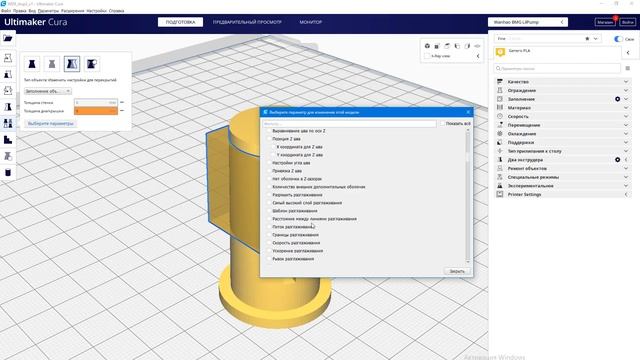Check Позиция Z шва setting
The image size is (640, 360).
coord(269,139)
